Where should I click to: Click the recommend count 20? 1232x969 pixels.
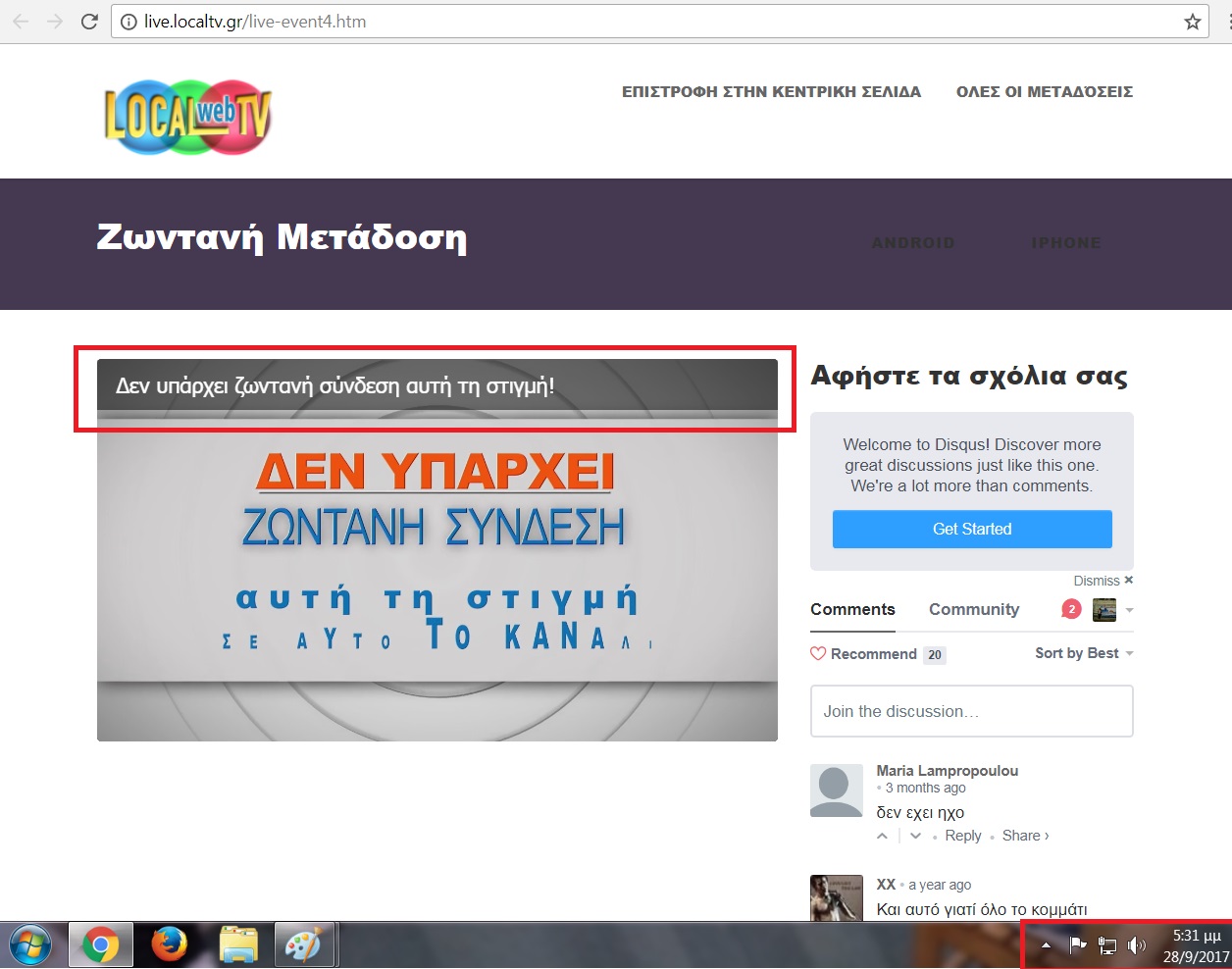[935, 654]
